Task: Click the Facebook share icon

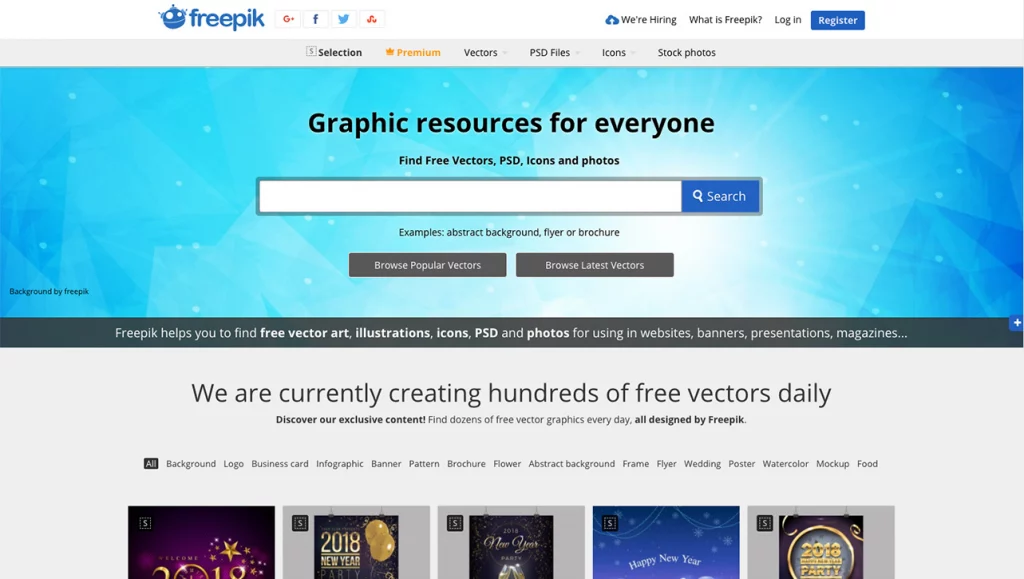Action: click(x=315, y=19)
